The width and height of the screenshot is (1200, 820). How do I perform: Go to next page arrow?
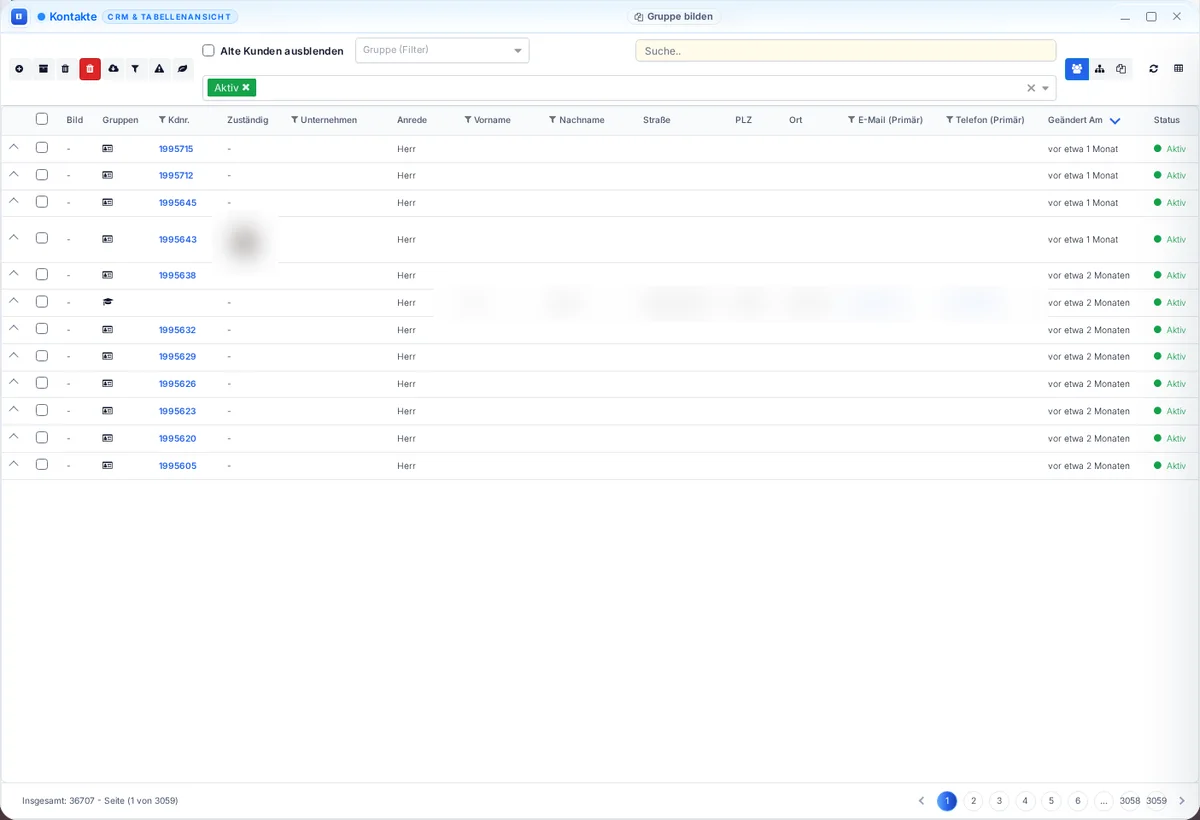point(1182,801)
